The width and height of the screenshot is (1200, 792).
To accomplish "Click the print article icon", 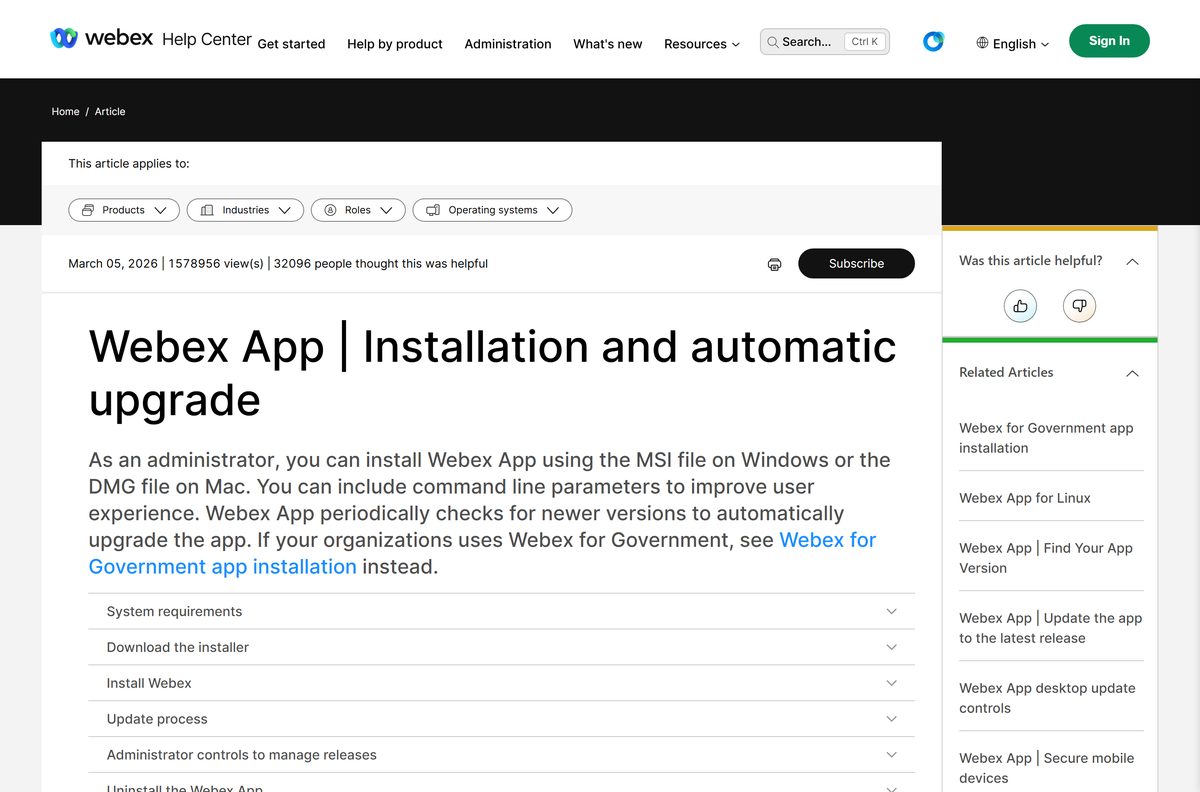I will [x=774, y=264].
